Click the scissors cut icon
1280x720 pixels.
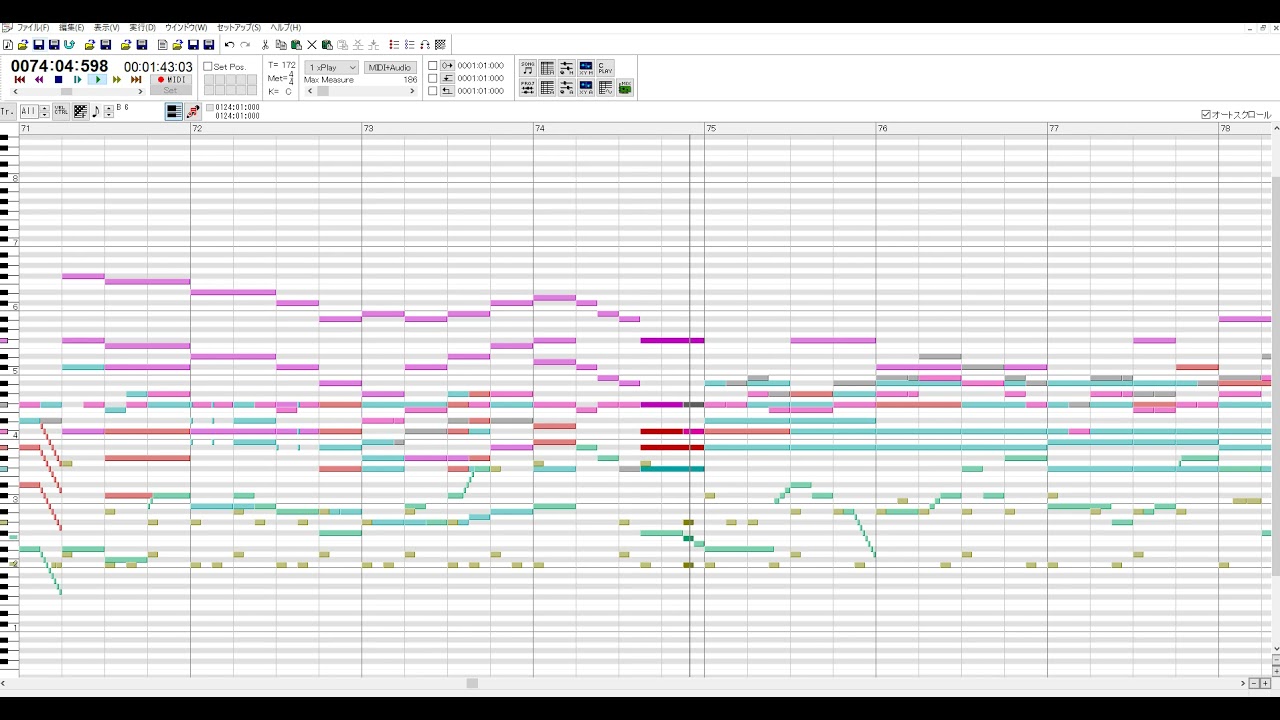(265, 45)
